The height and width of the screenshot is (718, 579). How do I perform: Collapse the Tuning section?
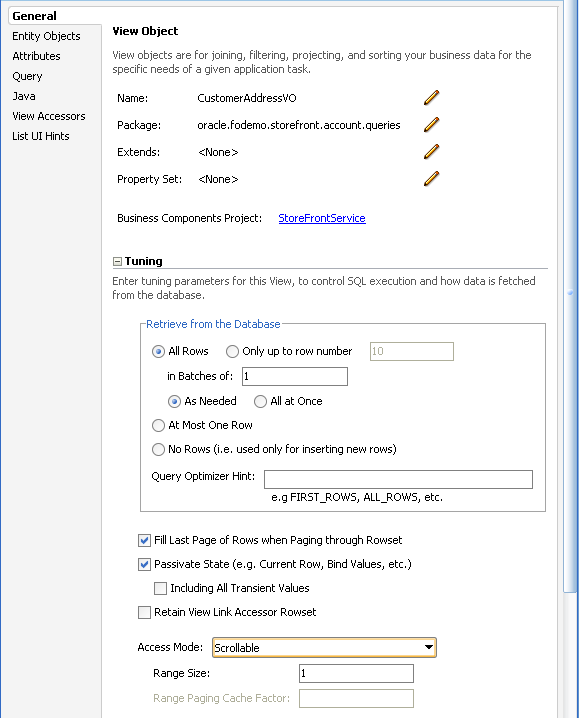click(x=117, y=261)
